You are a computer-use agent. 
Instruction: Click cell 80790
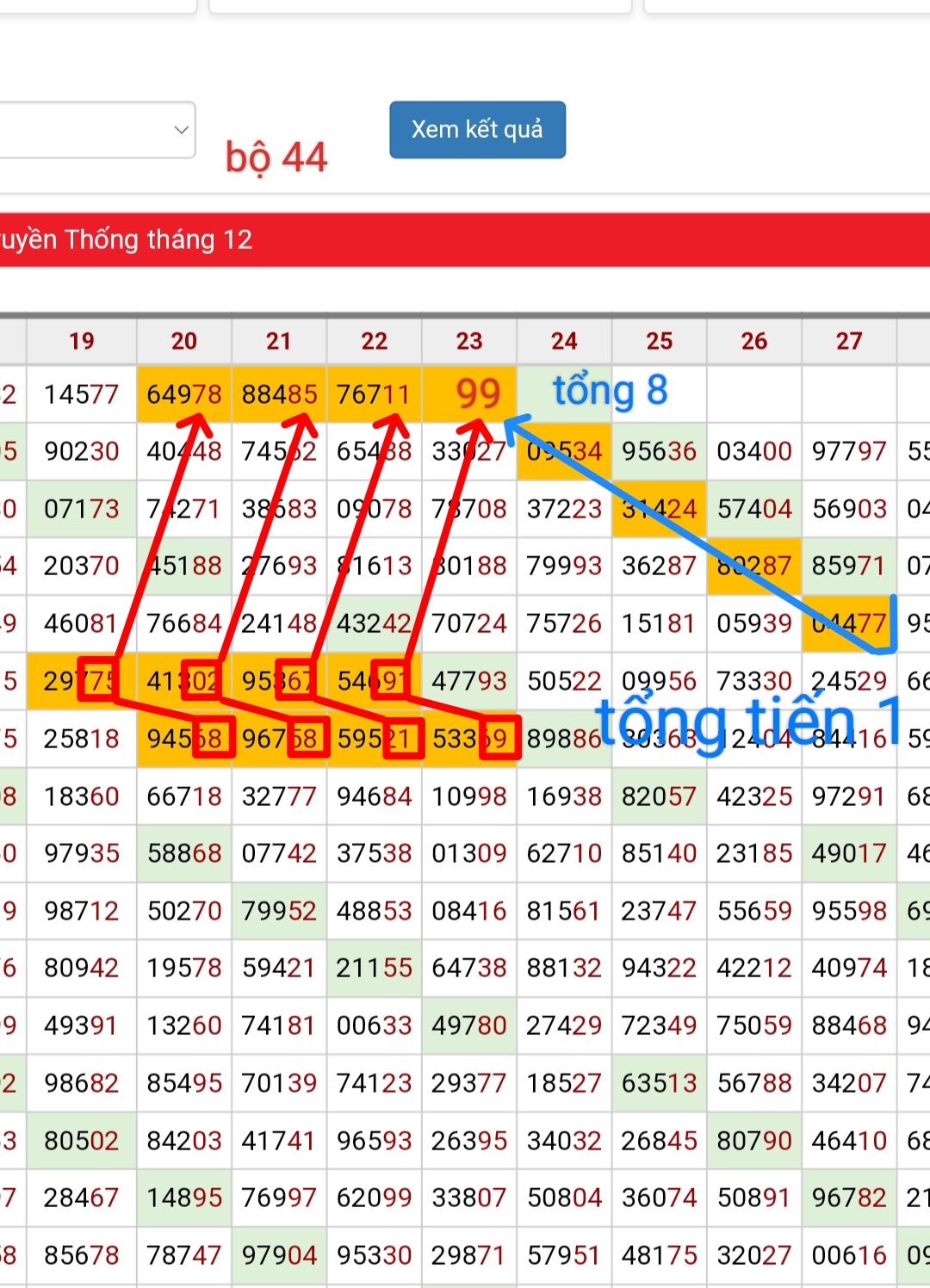coord(754,1141)
